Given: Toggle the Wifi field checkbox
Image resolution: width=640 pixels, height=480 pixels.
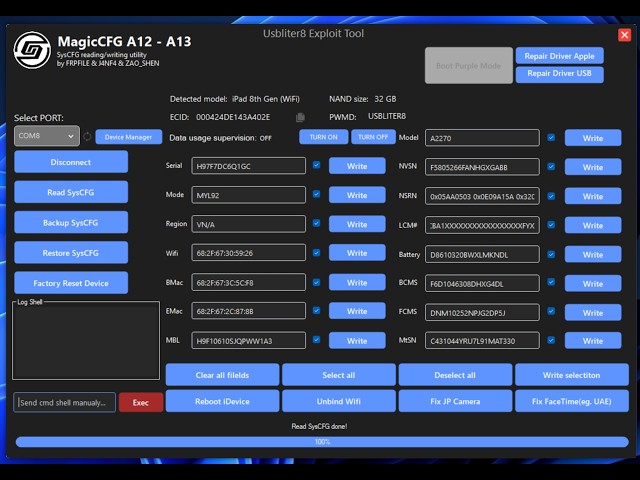Looking at the screenshot, I should [x=316, y=253].
